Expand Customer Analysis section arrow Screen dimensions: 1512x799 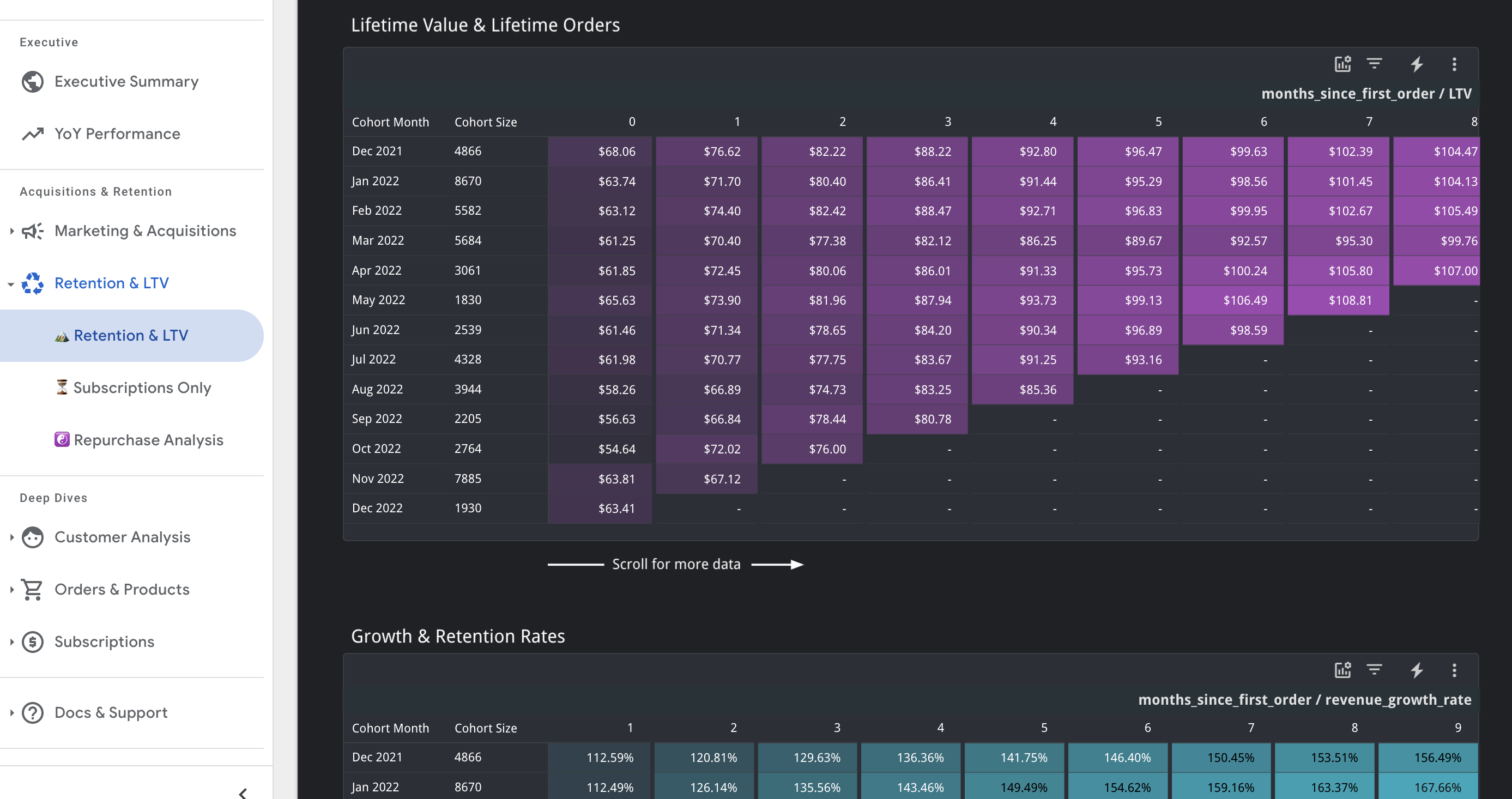pos(12,537)
